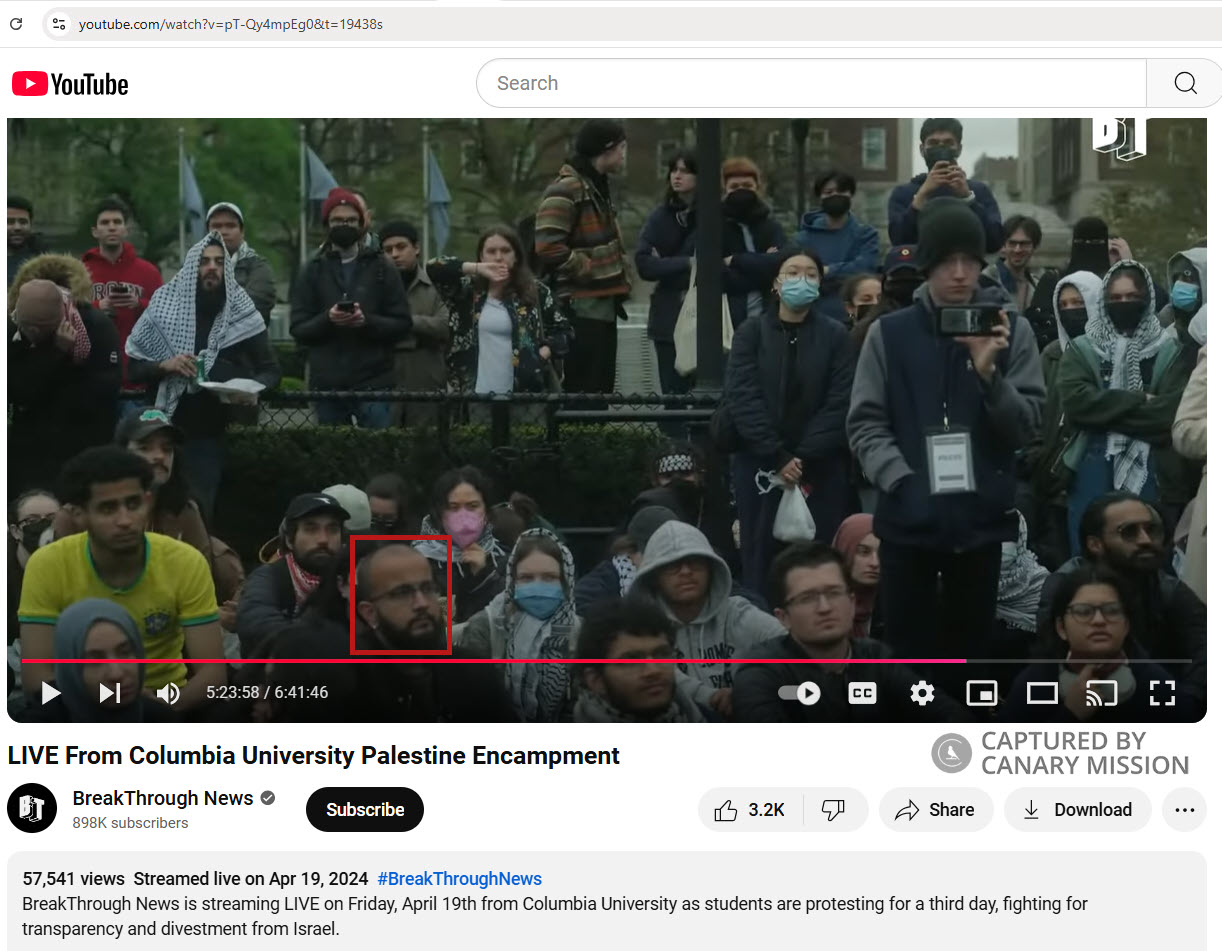Open the Share options

pos(936,809)
